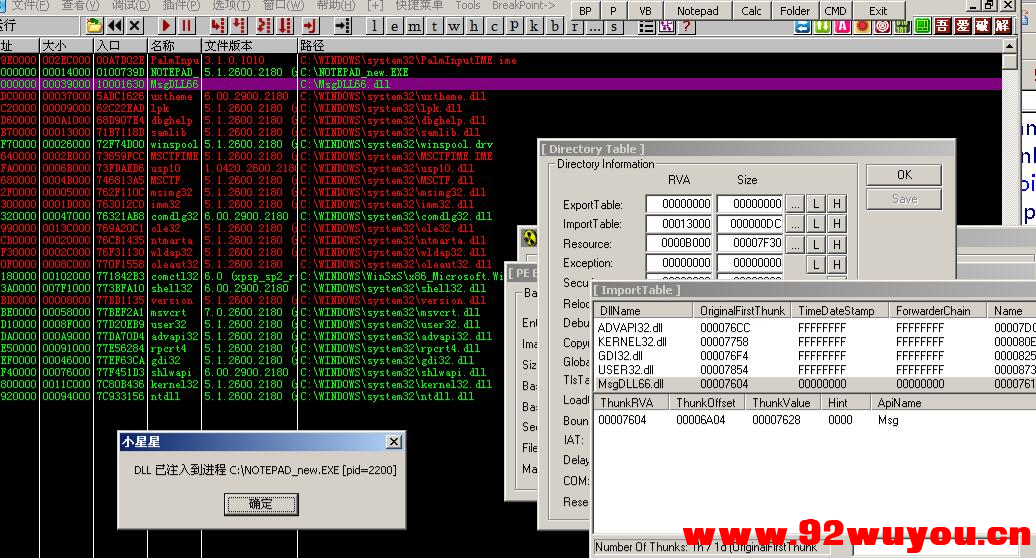
Task: Select the KERNEL32.dll row in ImportTable
Action: [632, 341]
